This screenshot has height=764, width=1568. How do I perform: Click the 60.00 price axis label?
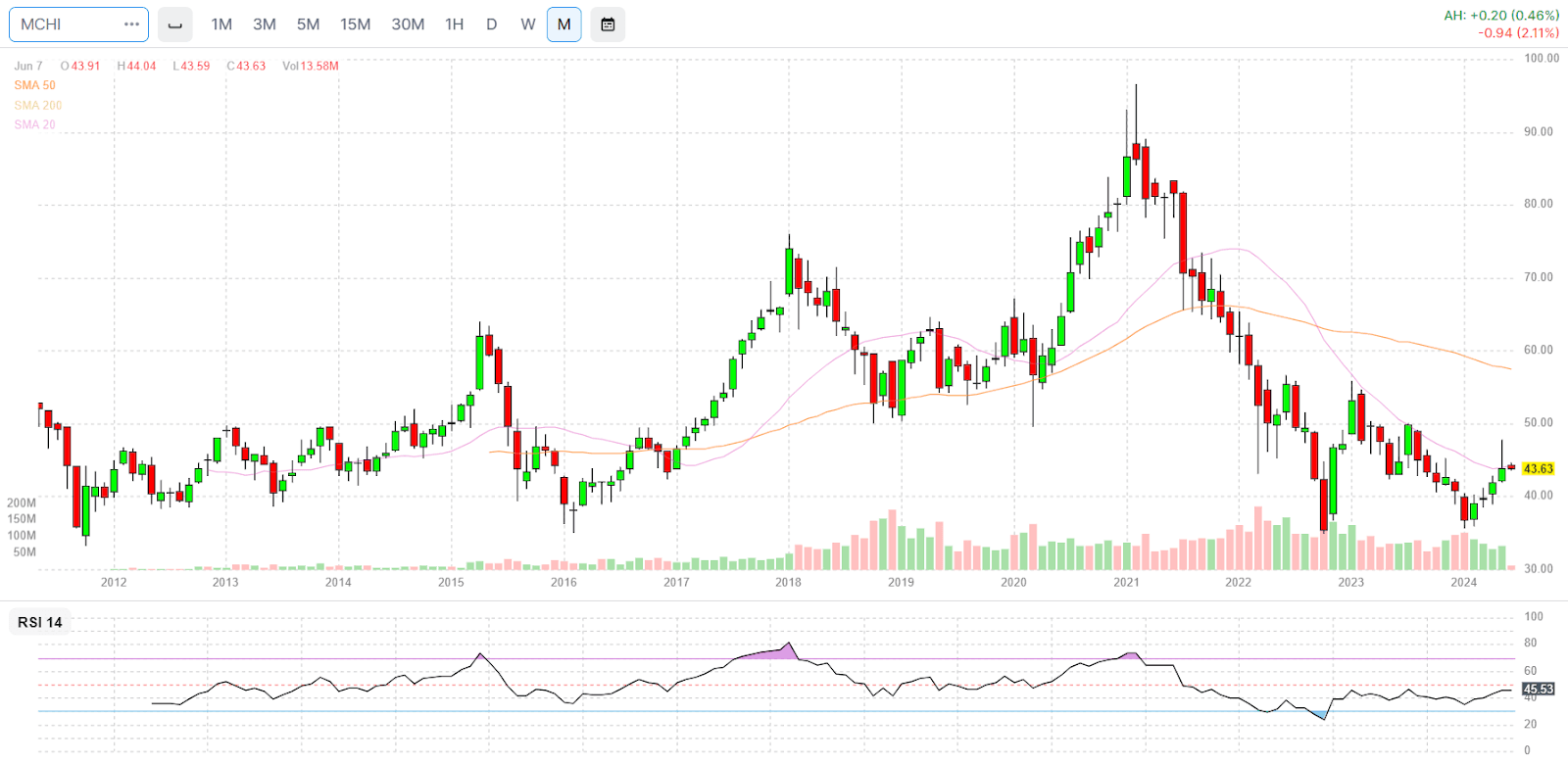tap(1539, 350)
